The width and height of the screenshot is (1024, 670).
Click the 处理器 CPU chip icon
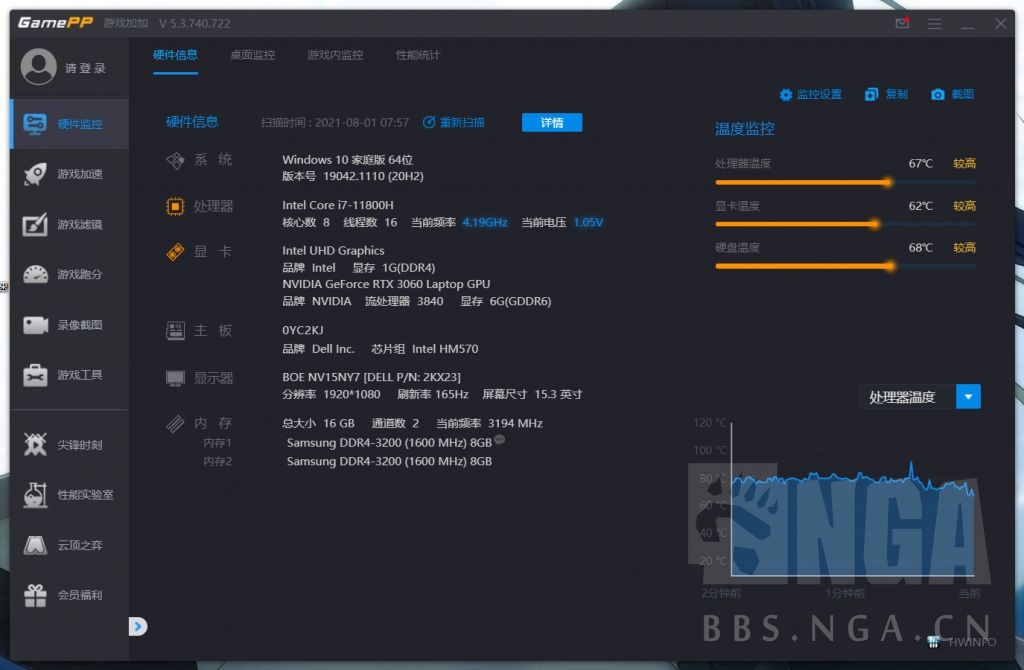[x=175, y=206]
